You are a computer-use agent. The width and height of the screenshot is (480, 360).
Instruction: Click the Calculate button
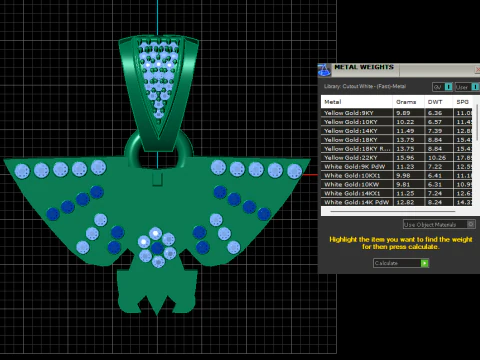click(x=401, y=263)
